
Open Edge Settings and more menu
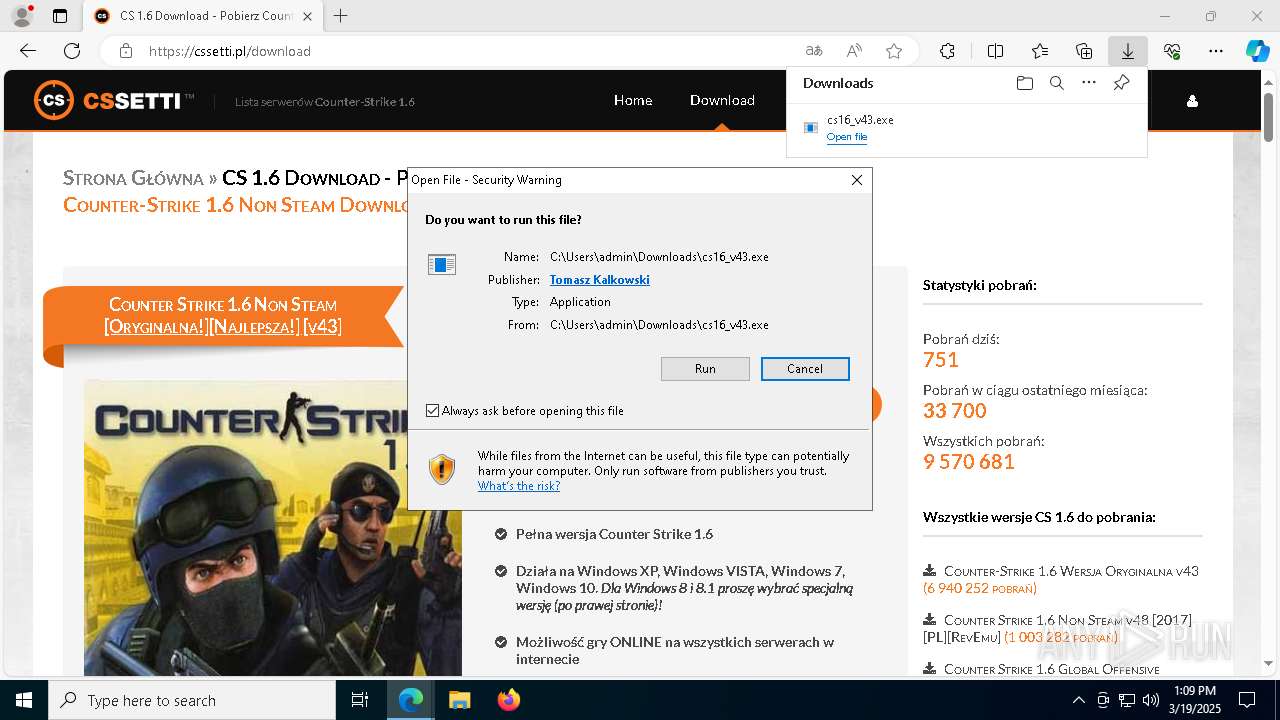[1216, 51]
